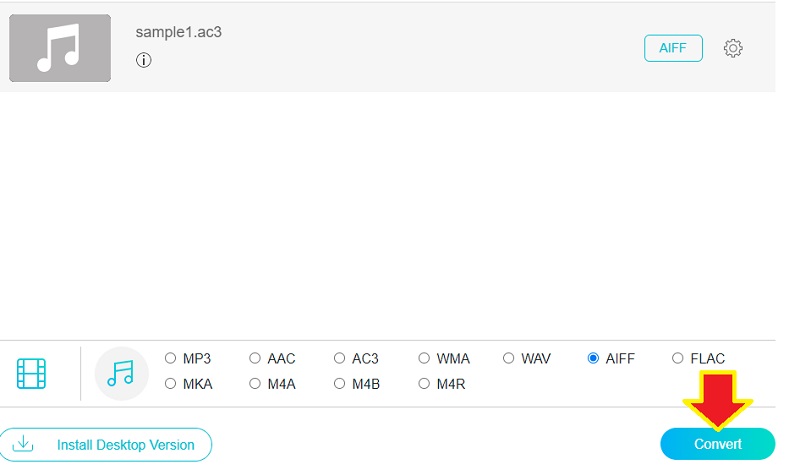Open settings gear for sample1.ac3
Image resolution: width=800 pixels, height=470 pixels.
[733, 48]
